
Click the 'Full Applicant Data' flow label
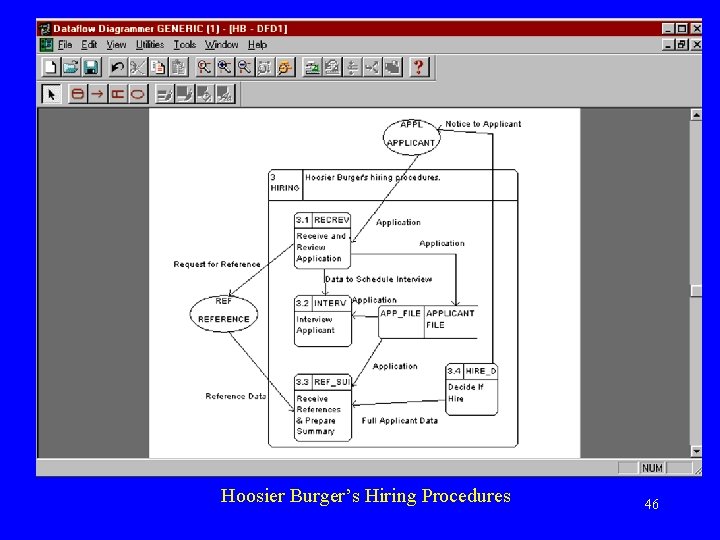coord(399,421)
